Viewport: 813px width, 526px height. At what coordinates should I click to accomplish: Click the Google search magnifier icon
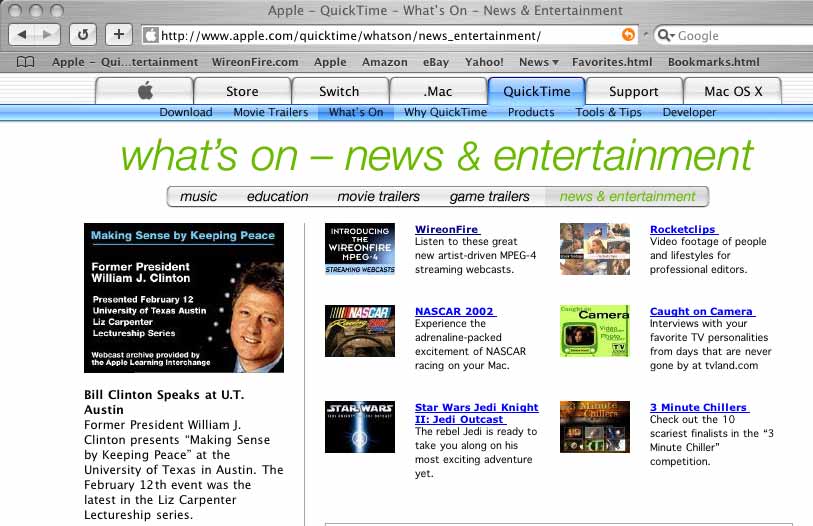665,35
